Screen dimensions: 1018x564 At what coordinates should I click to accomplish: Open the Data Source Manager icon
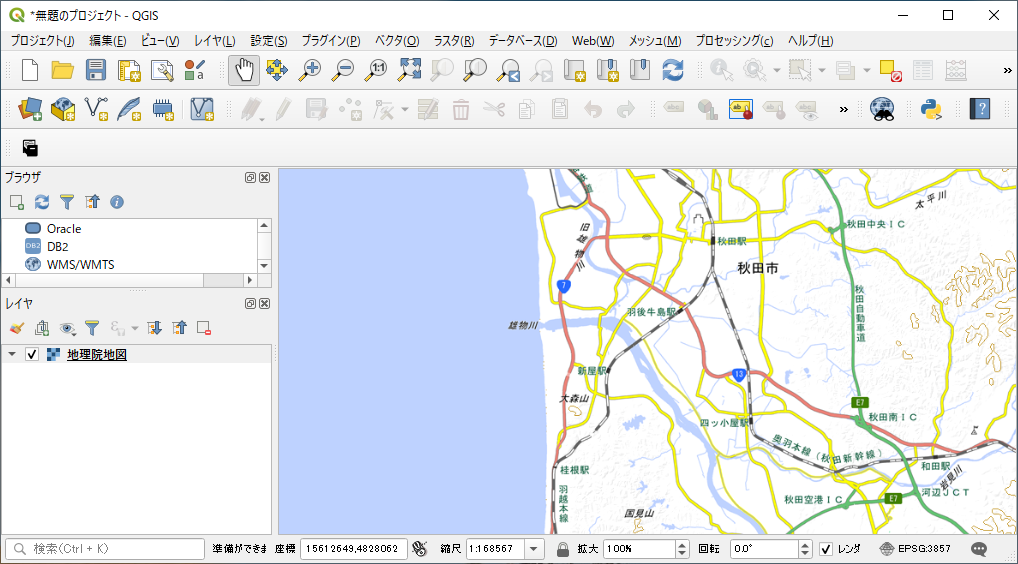tap(30, 109)
